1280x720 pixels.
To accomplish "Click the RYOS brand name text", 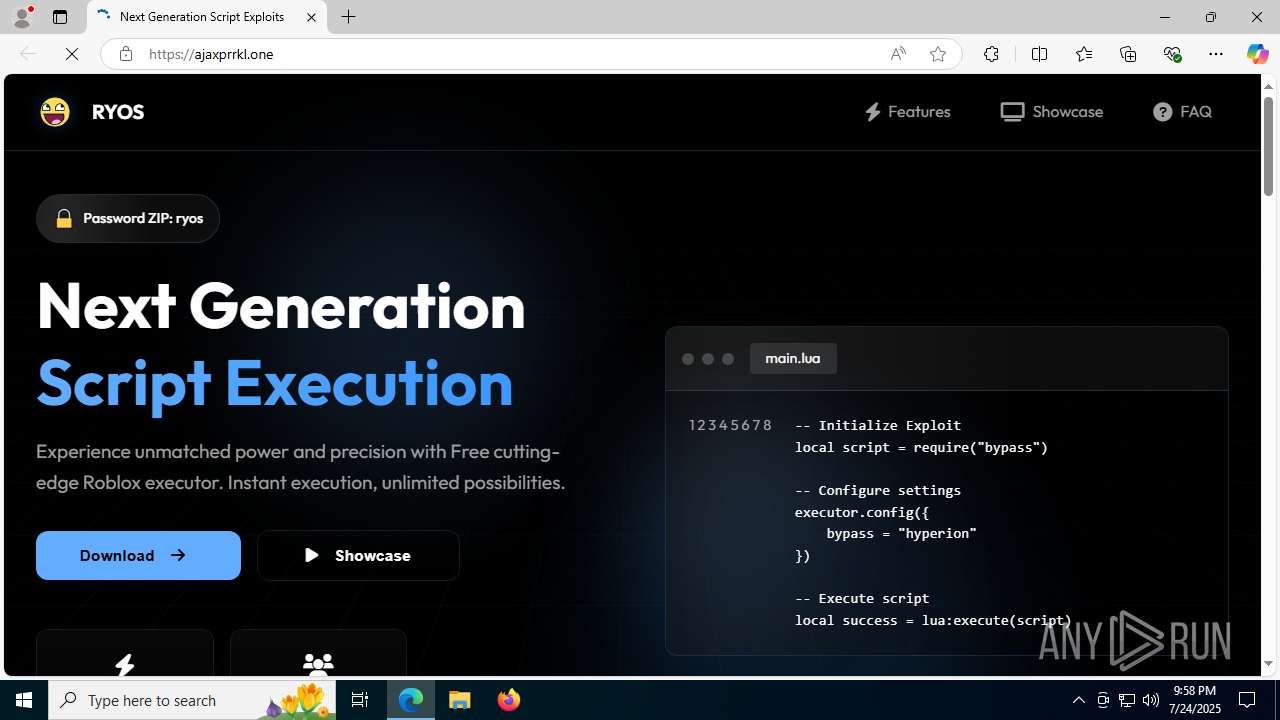I will click(118, 111).
